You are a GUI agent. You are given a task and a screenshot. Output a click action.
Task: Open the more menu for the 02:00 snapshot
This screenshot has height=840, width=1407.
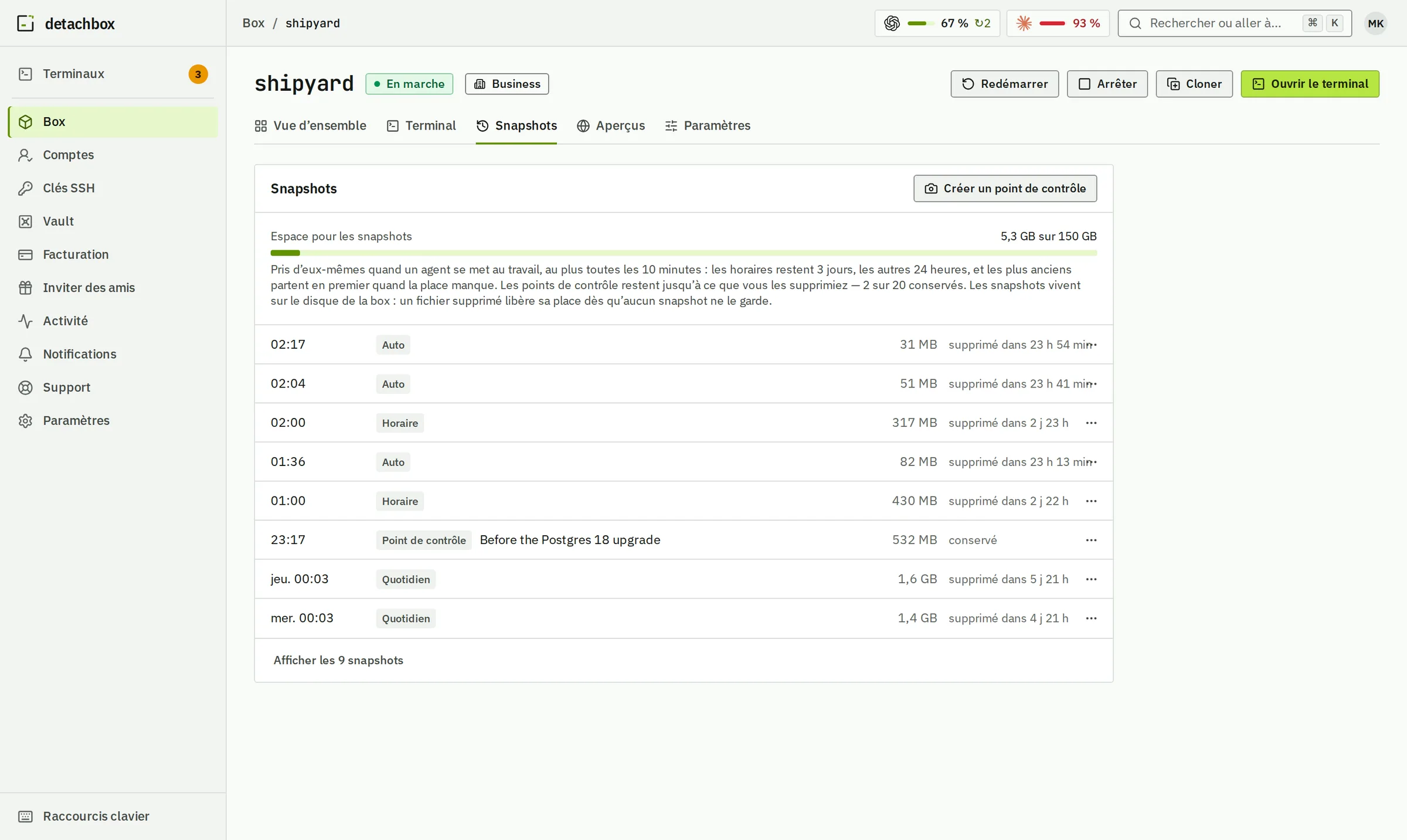pos(1091,423)
